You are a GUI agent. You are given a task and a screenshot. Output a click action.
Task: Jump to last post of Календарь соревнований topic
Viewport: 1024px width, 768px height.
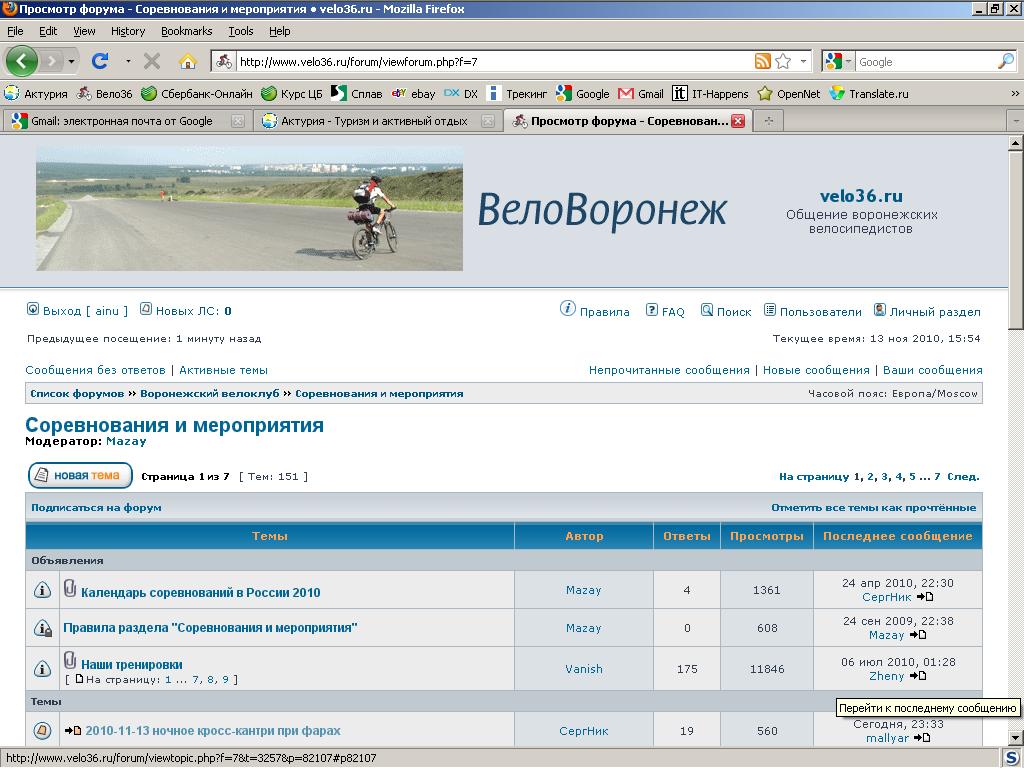pyautogui.click(x=925, y=597)
